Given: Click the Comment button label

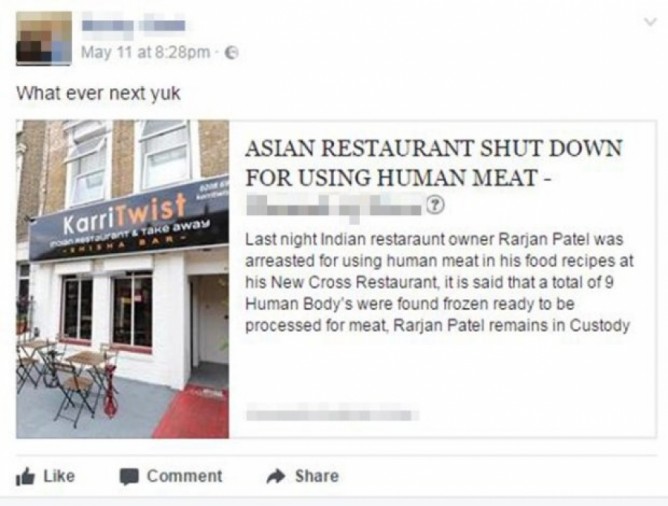Looking at the screenshot, I should pos(184,476).
